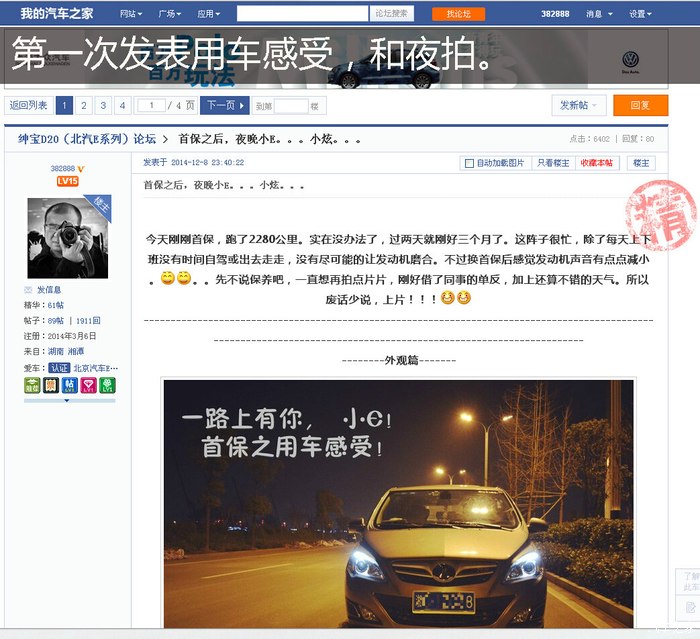Viewport: 700px width, 639px height.
Task: Click the blue 帖 medal badge
Action: tap(69, 385)
